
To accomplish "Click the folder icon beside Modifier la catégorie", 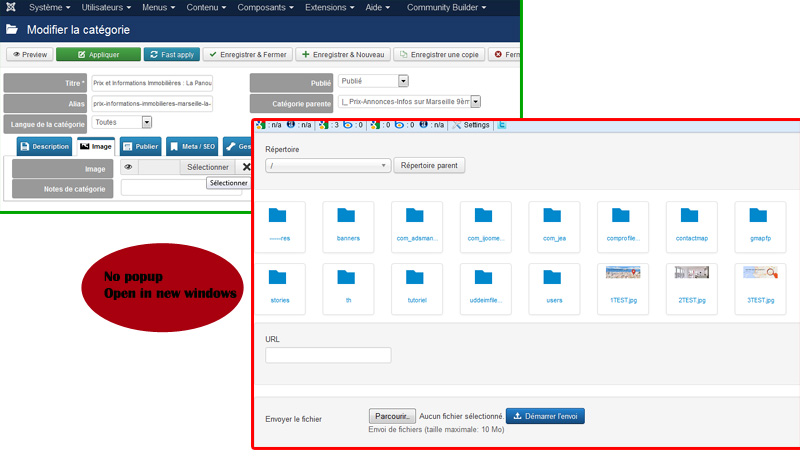I will (x=12, y=30).
